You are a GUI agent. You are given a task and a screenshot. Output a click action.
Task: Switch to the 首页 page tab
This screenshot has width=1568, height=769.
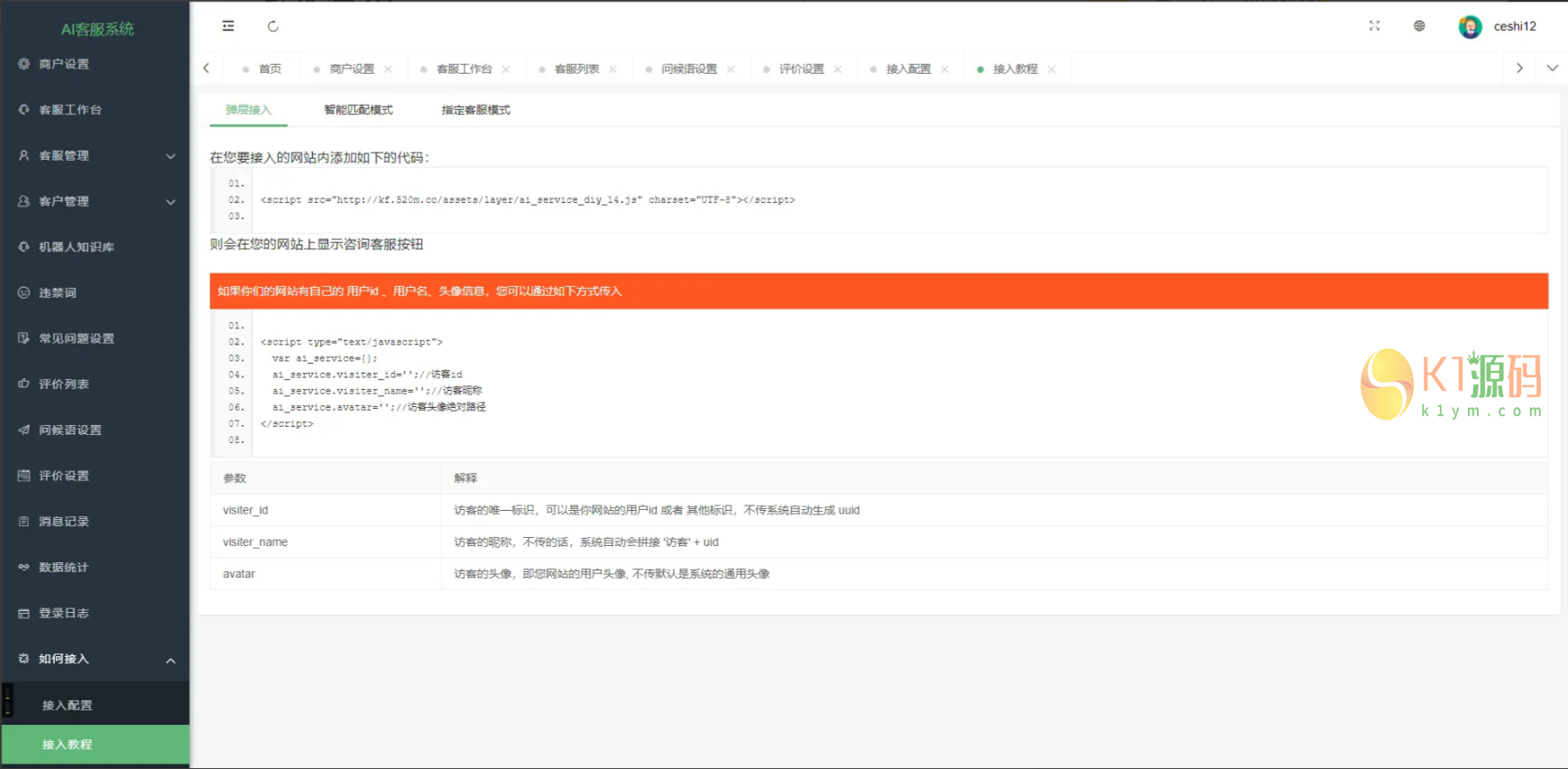click(x=263, y=69)
